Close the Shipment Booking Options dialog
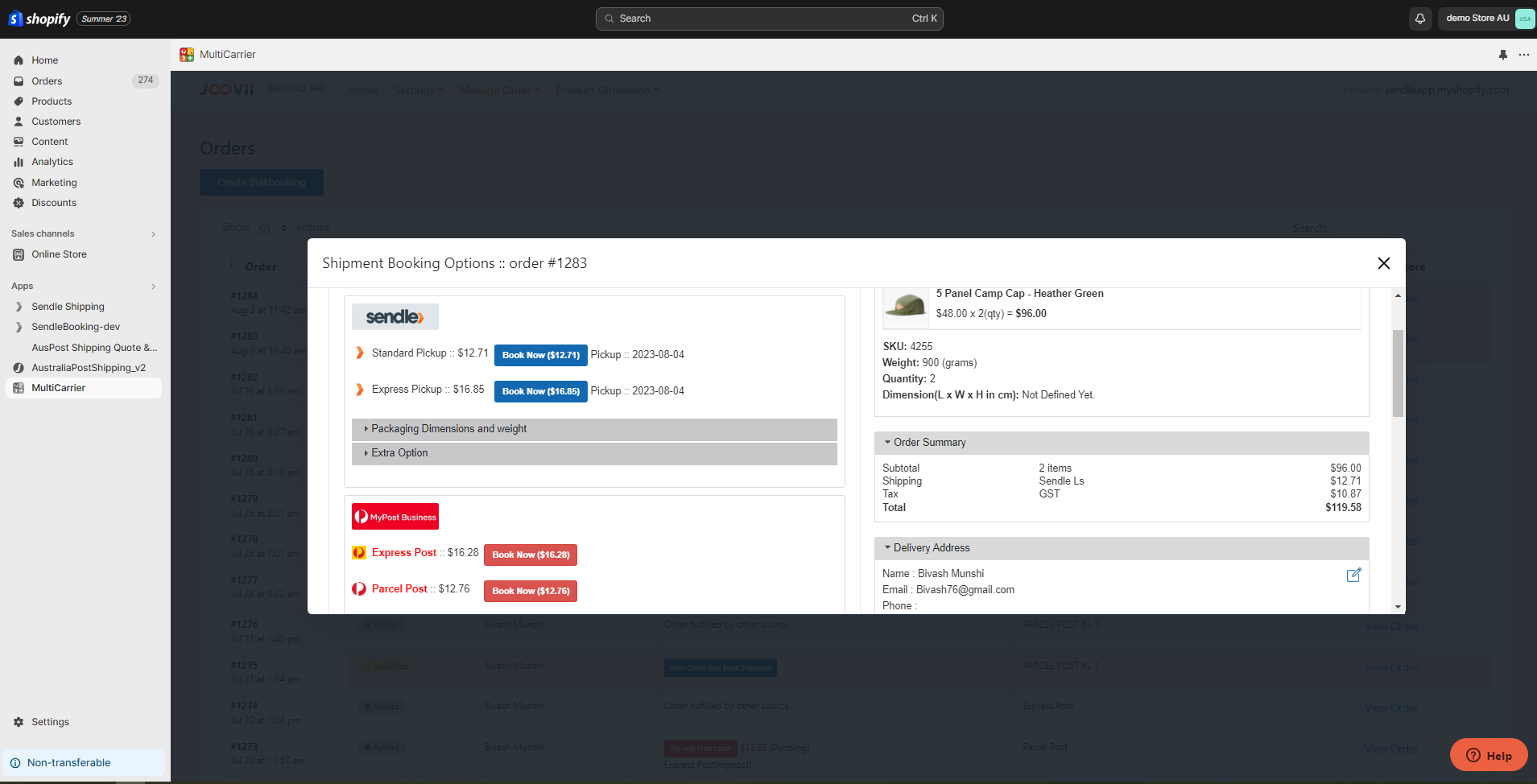Image resolution: width=1537 pixels, height=784 pixels. click(1383, 263)
